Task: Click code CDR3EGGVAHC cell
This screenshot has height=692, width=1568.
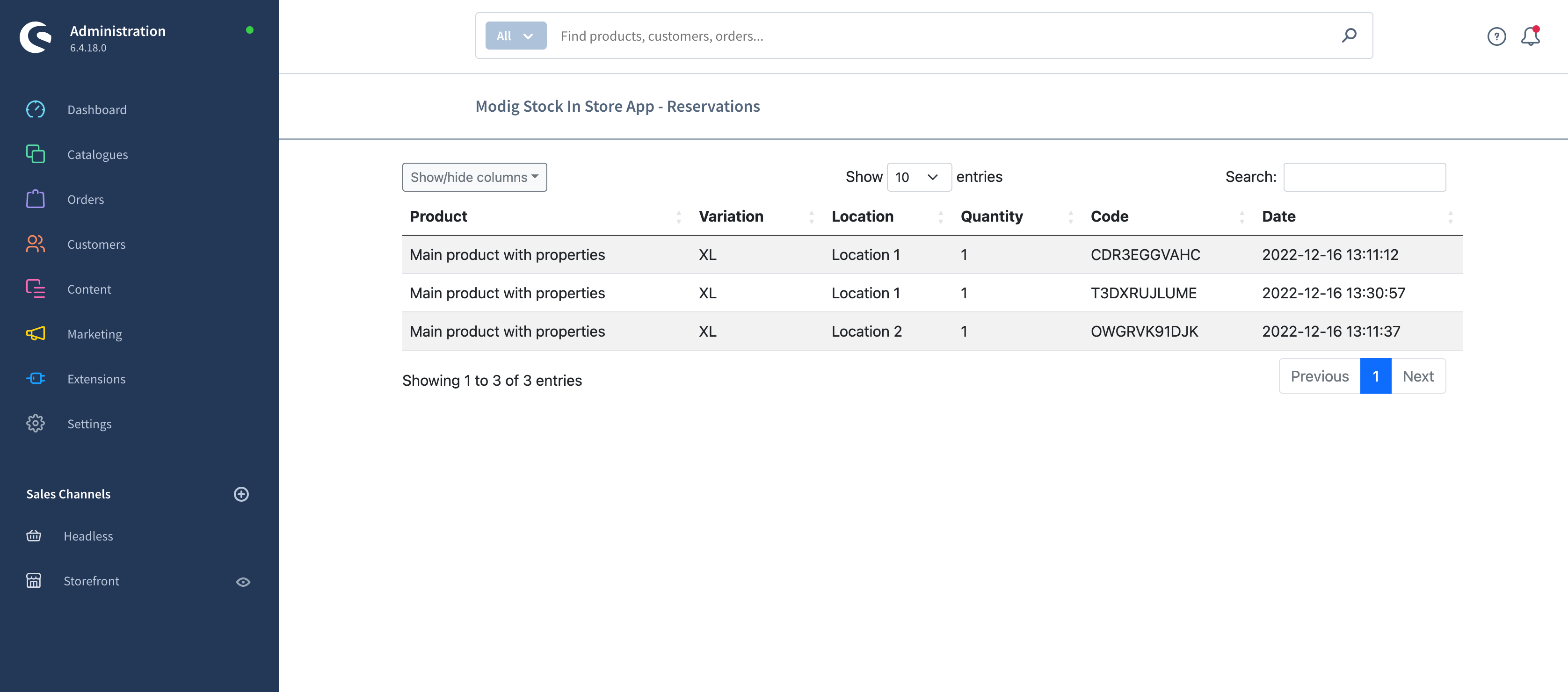Action: tap(1145, 255)
